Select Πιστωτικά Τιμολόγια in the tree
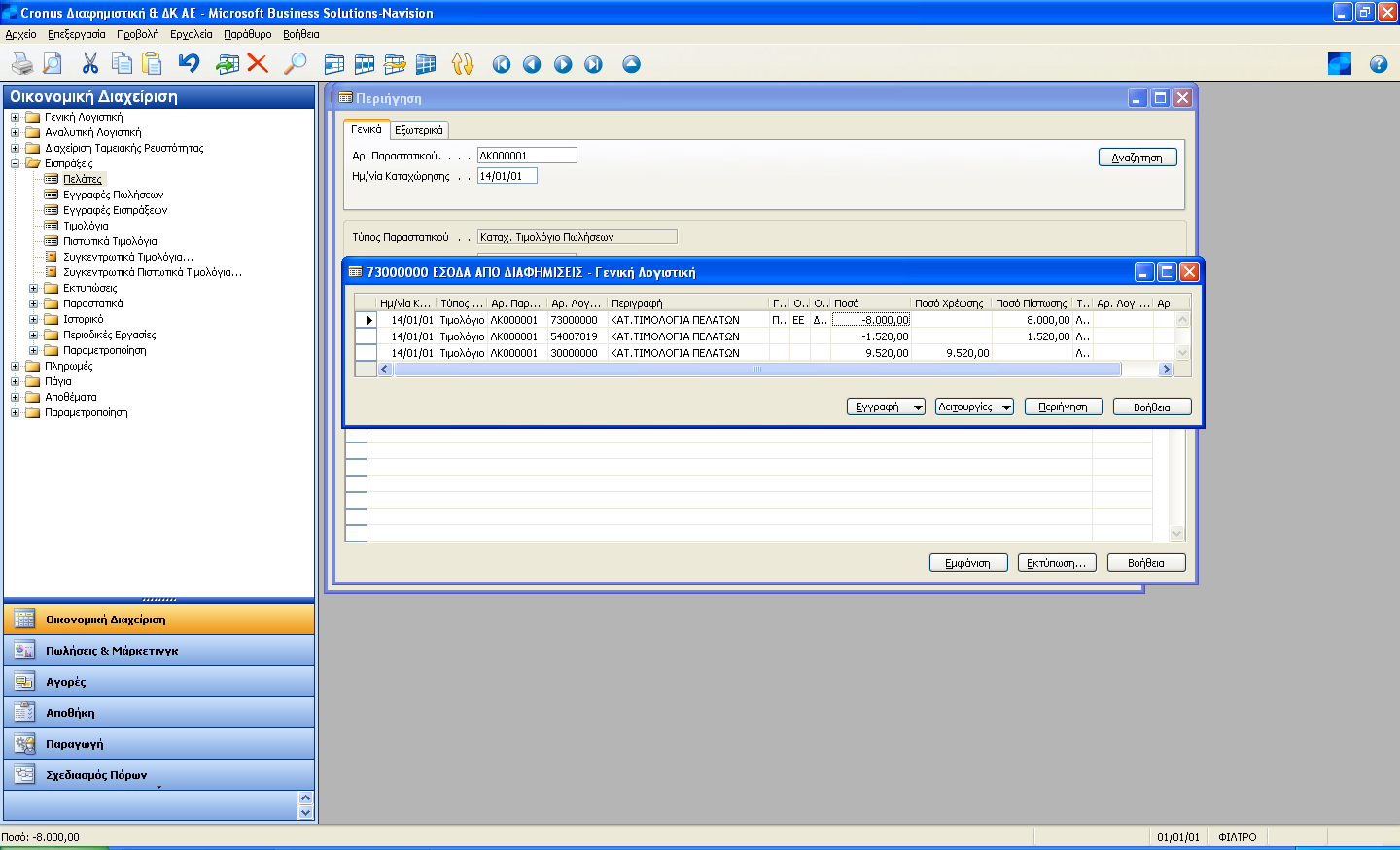 110,241
